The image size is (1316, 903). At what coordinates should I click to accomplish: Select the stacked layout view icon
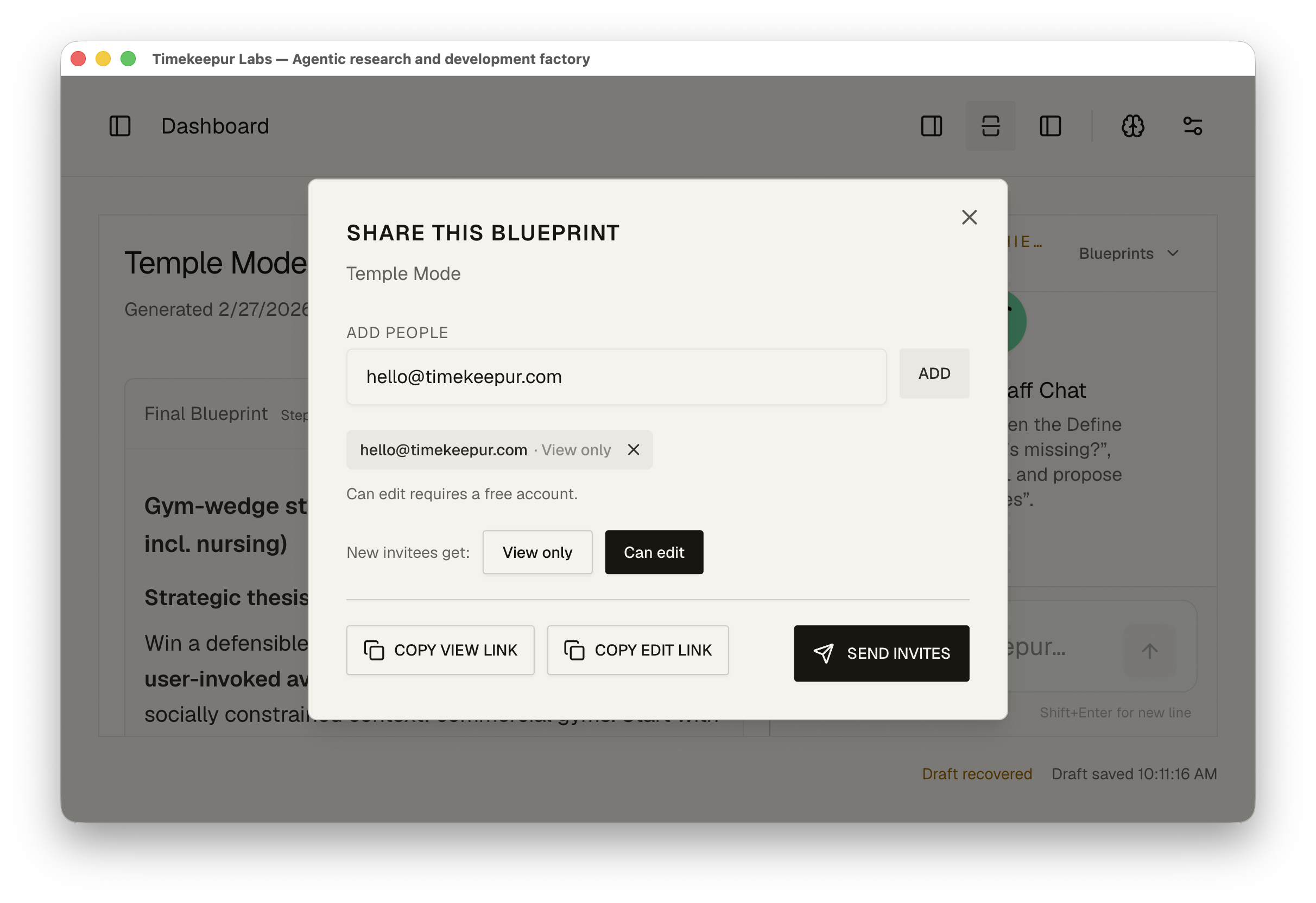[990, 126]
